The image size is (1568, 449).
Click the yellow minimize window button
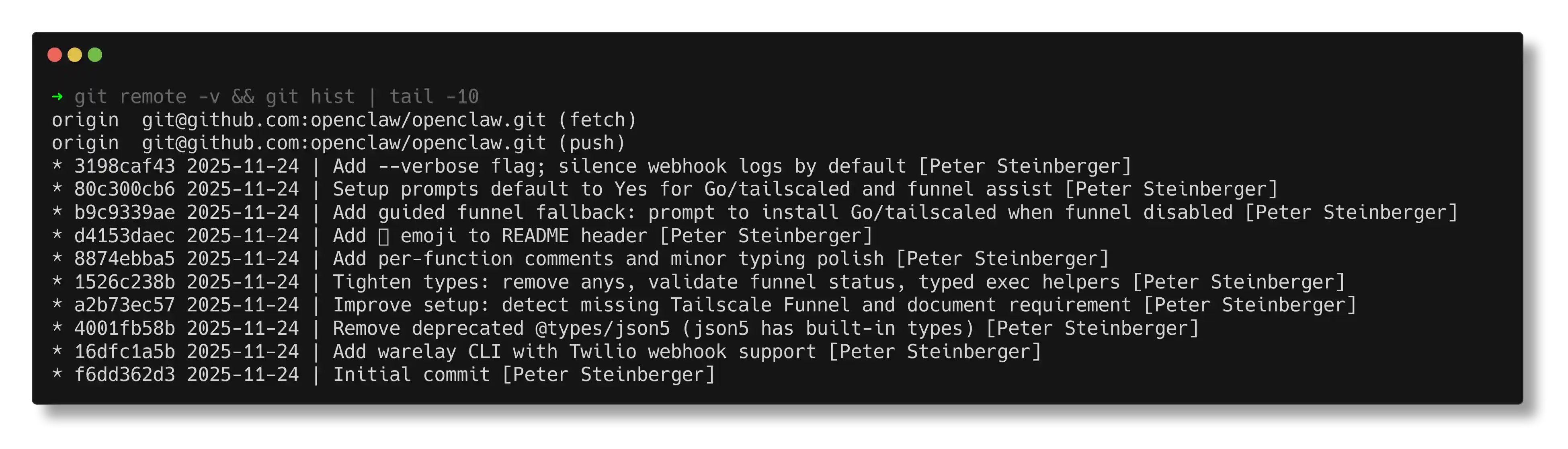point(75,55)
